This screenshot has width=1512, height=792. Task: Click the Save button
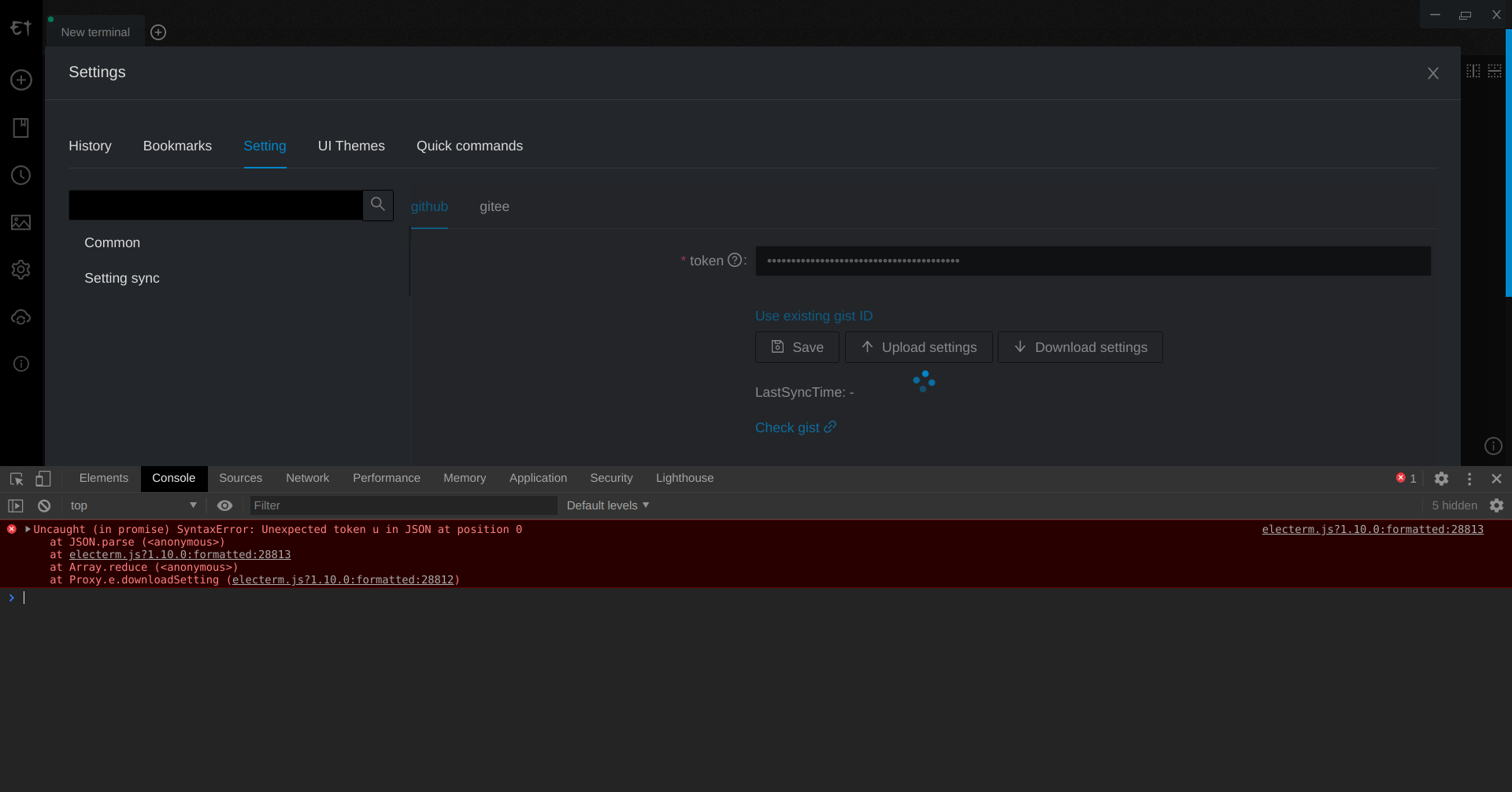[797, 347]
